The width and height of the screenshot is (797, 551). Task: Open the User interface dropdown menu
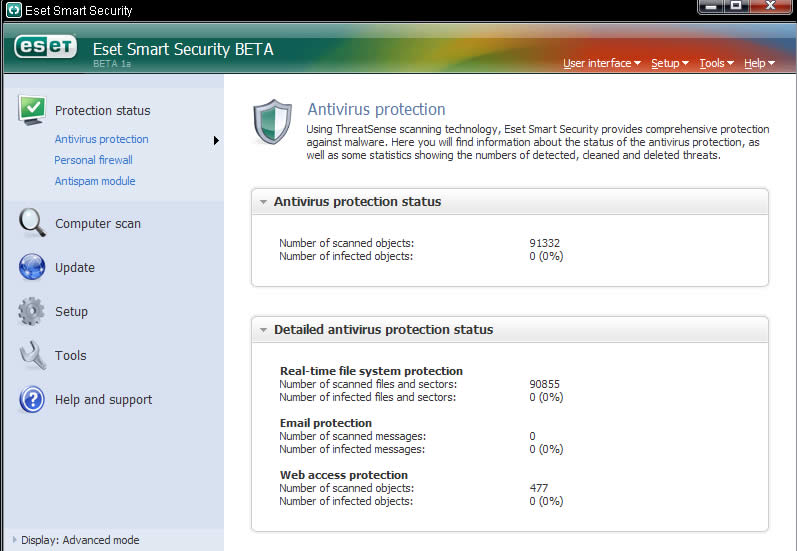point(602,63)
